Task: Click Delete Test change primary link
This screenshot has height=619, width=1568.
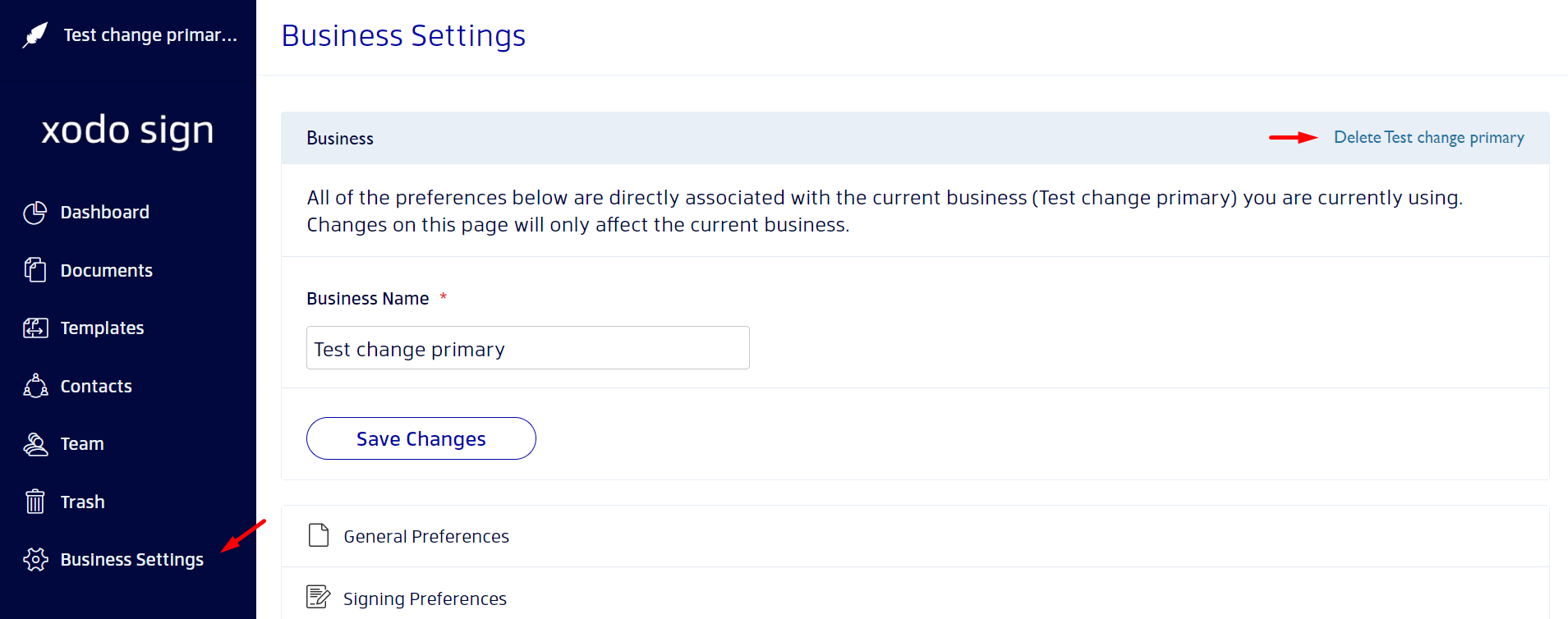Action: coord(1428,138)
